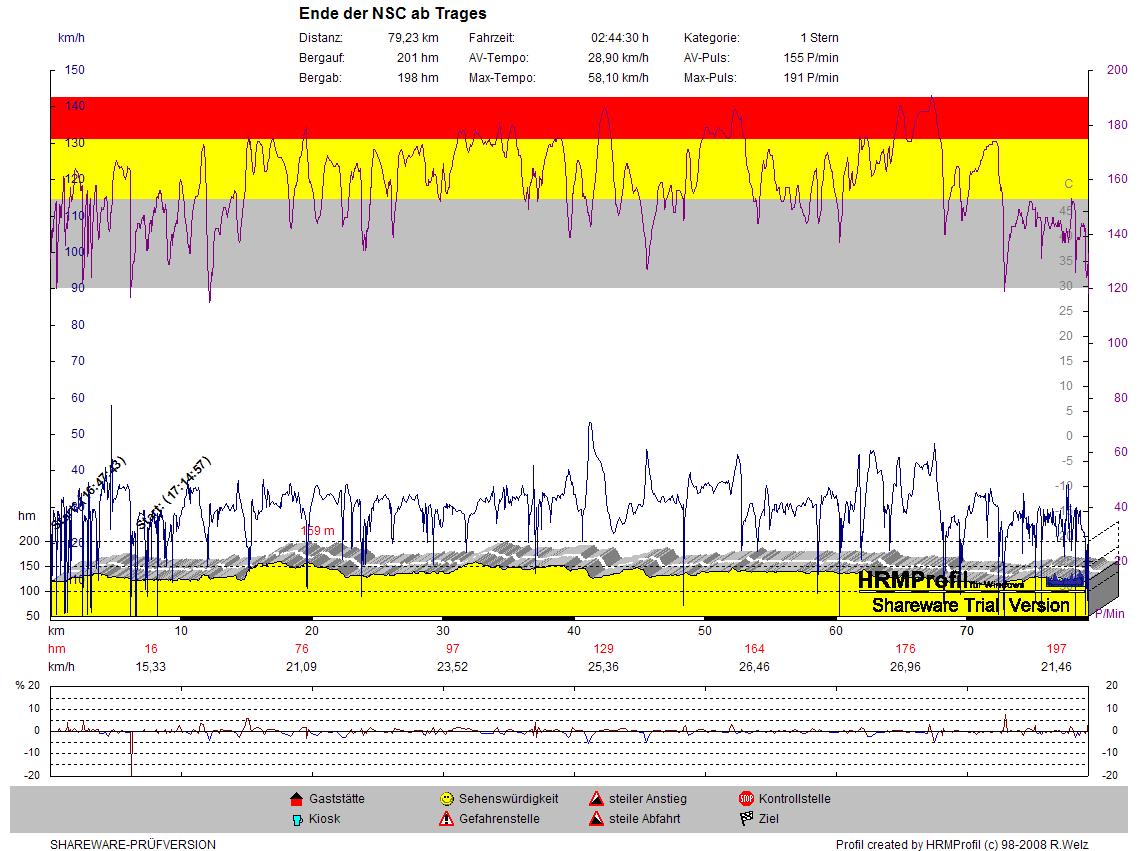Select the steiler Anstieg icon
The height and width of the screenshot is (851, 1138).
coord(596,799)
